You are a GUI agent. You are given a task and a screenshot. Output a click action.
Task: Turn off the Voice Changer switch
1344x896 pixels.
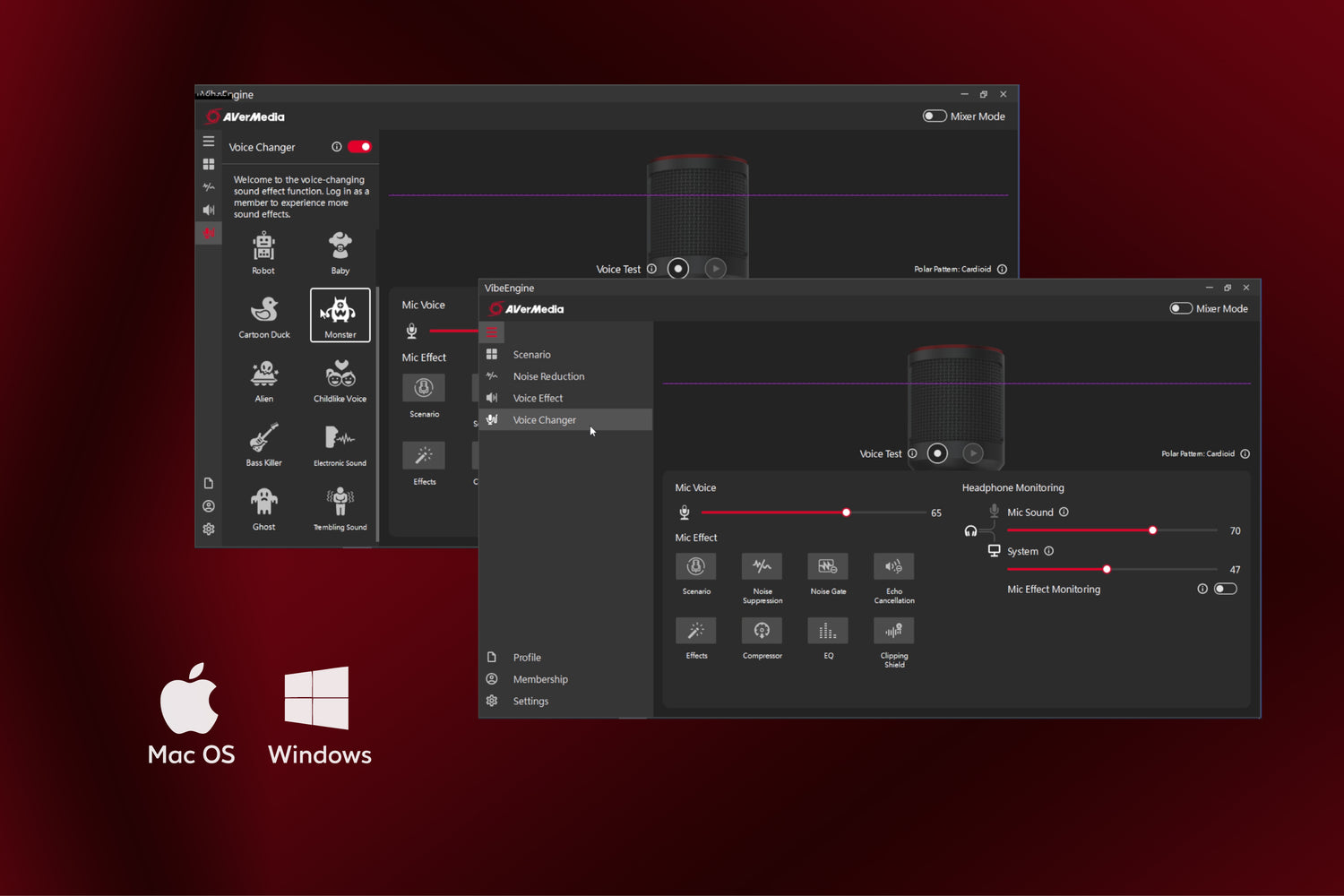[360, 147]
